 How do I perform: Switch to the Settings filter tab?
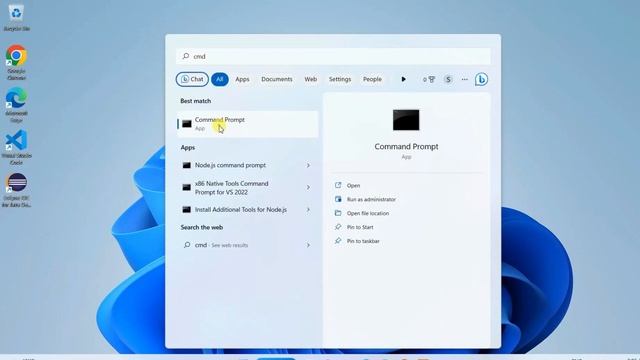tap(340, 79)
